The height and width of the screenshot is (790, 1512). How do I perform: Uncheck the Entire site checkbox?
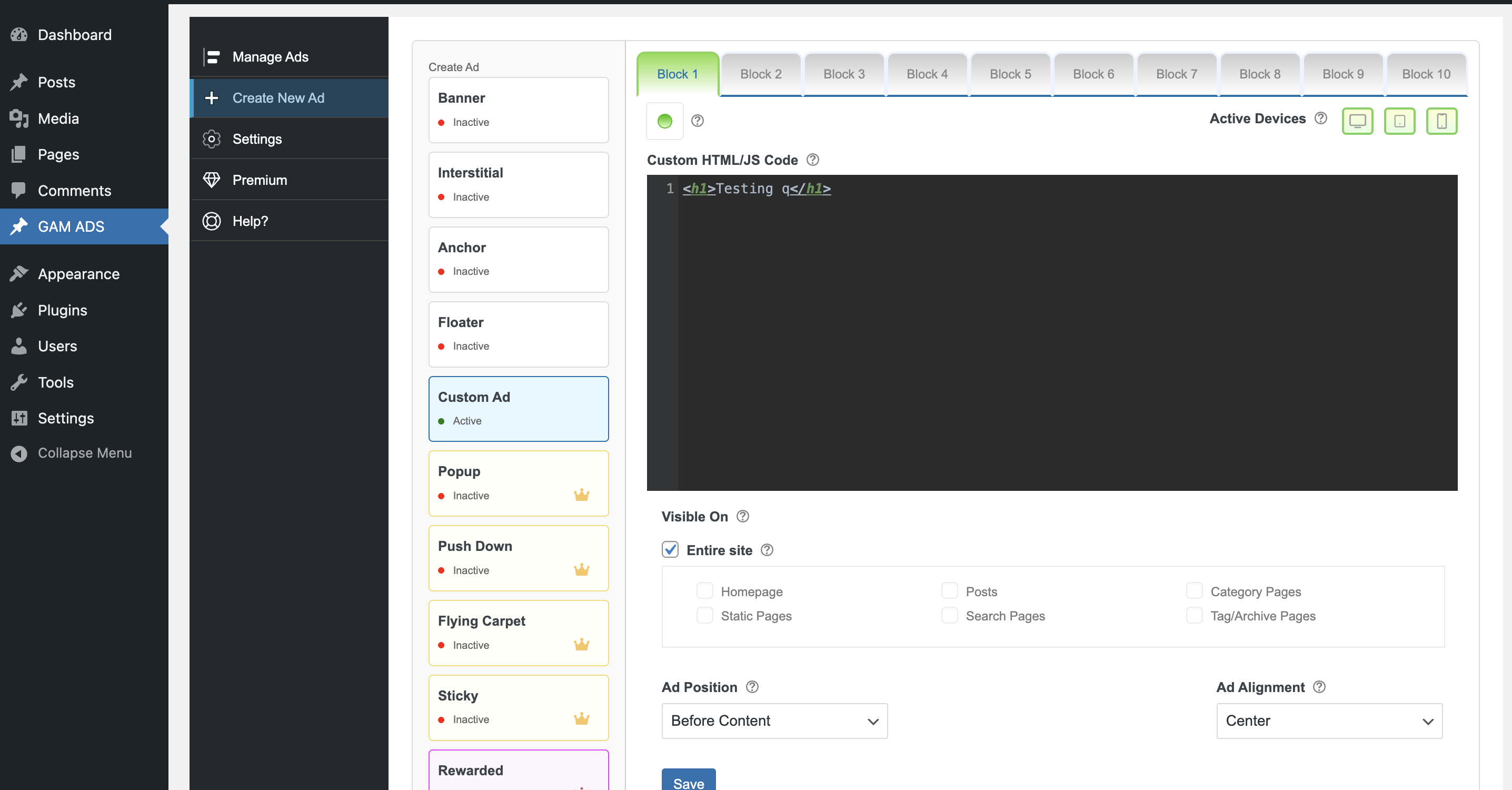670,549
